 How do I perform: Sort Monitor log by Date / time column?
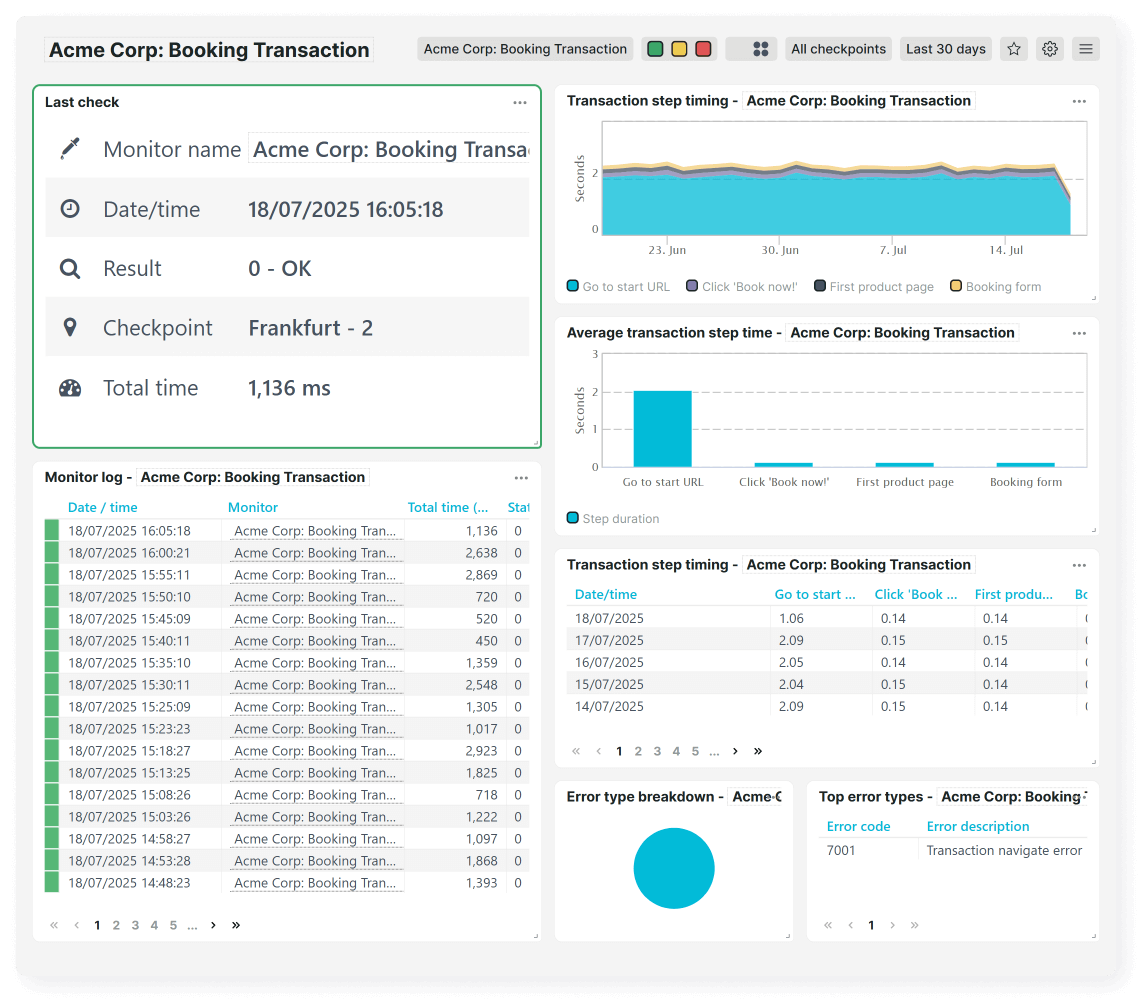click(103, 507)
